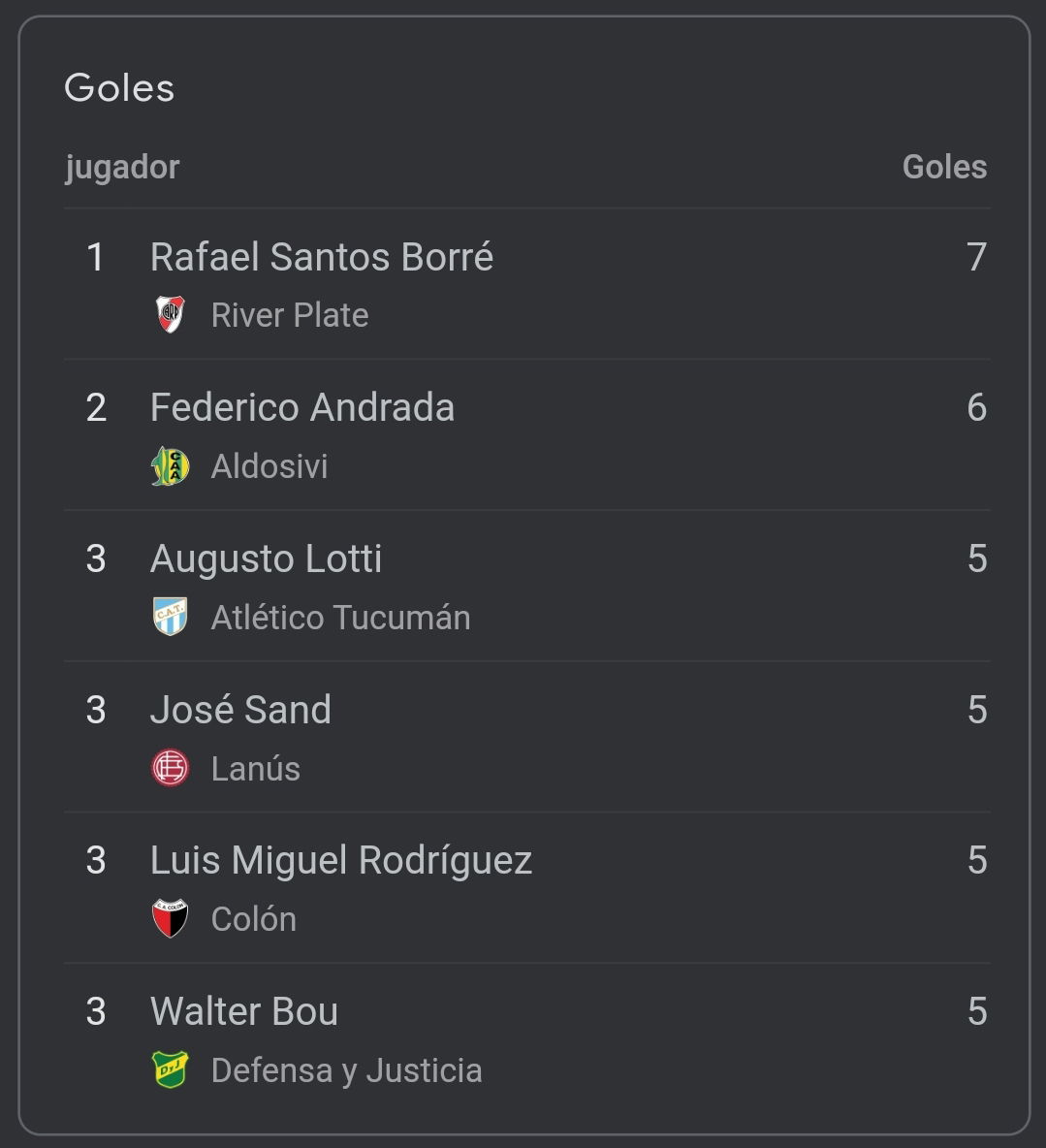The height and width of the screenshot is (1148, 1046).
Task: Open Luis Miguel Rodríguez entry
Action: [341, 860]
